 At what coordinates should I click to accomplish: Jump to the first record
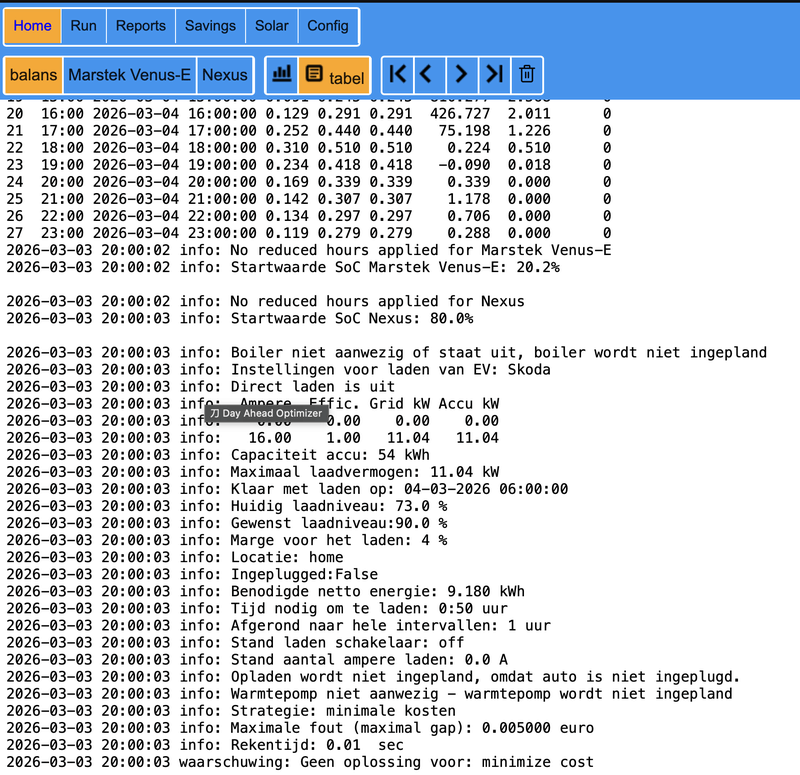click(398, 74)
